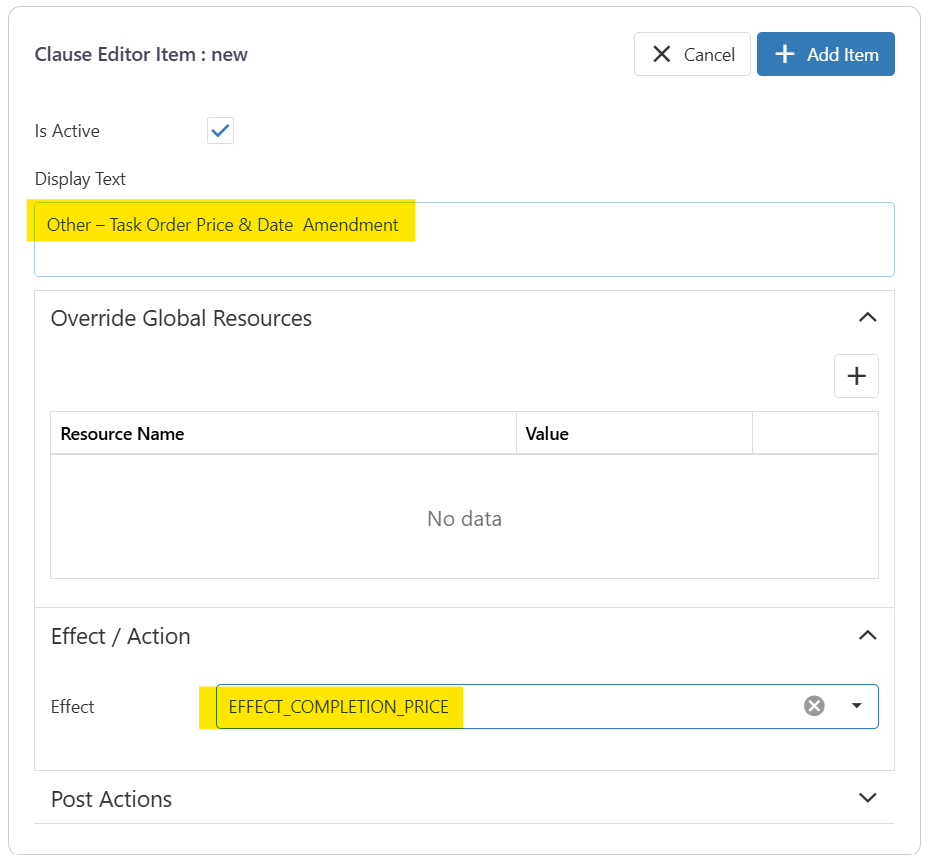Expand the Post Actions section
The height and width of the screenshot is (857, 935).
[x=867, y=798]
